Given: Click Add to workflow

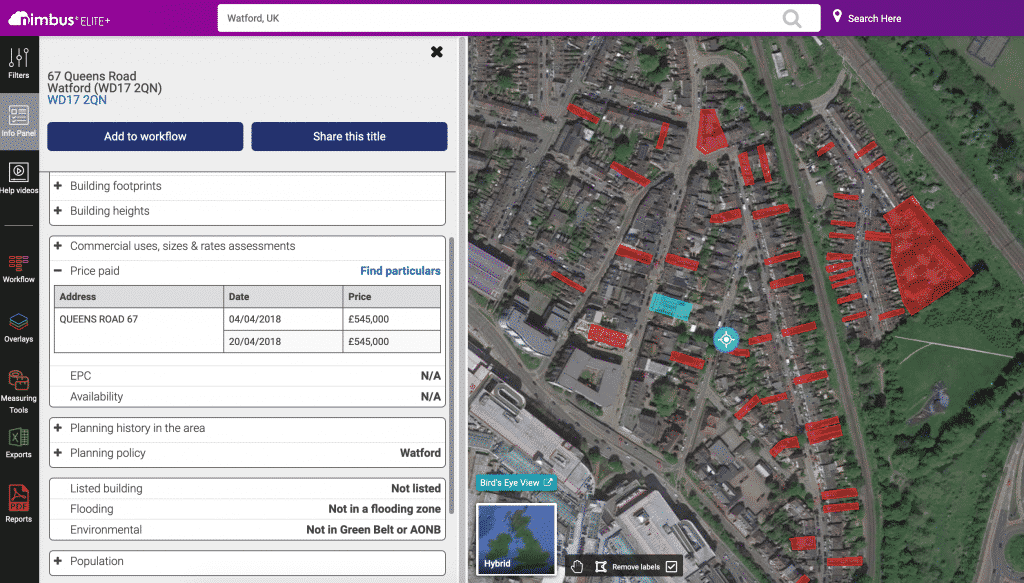Looking at the screenshot, I should (x=144, y=136).
